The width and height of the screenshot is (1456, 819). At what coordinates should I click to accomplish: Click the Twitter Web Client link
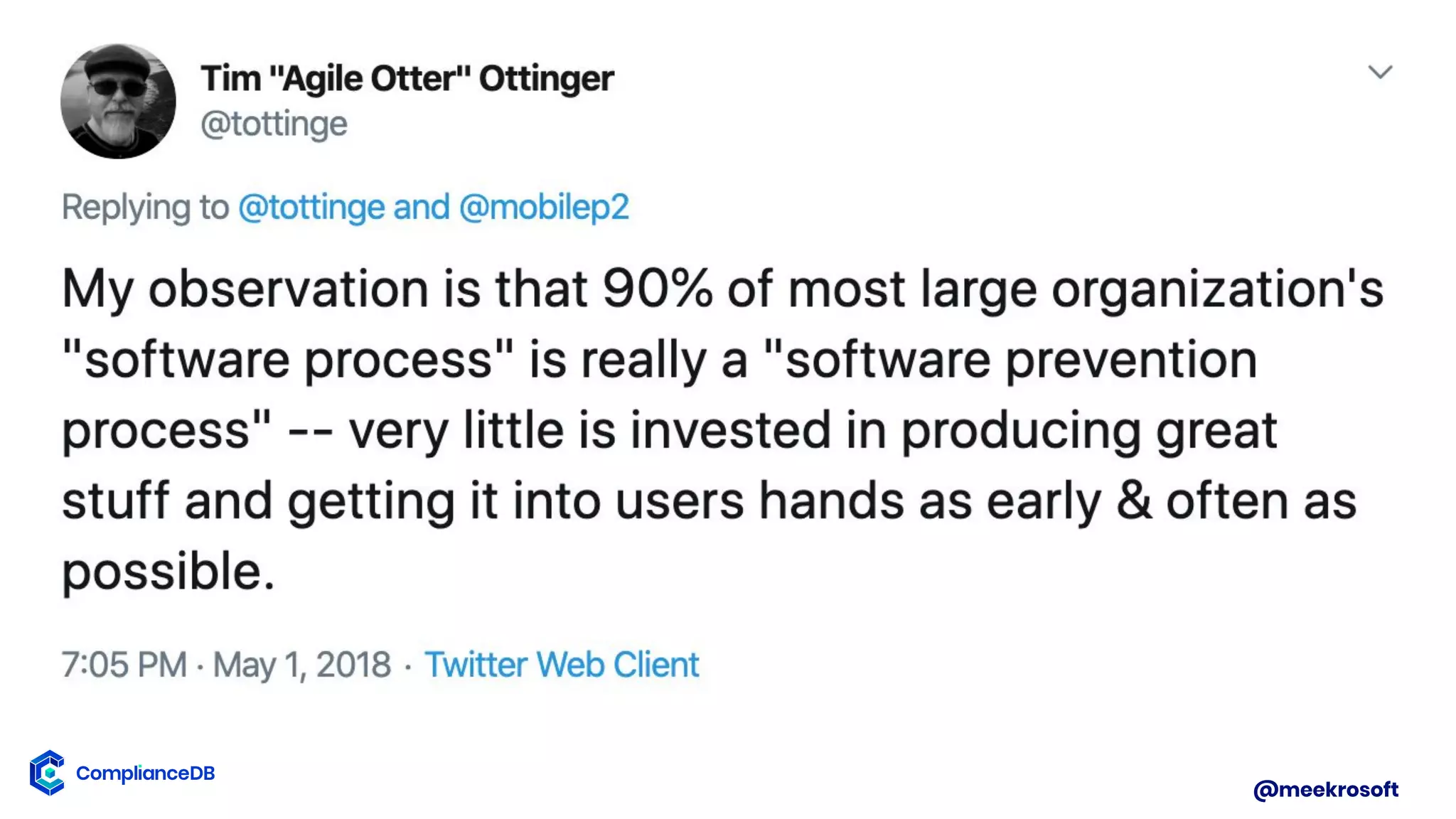pyautogui.click(x=562, y=665)
